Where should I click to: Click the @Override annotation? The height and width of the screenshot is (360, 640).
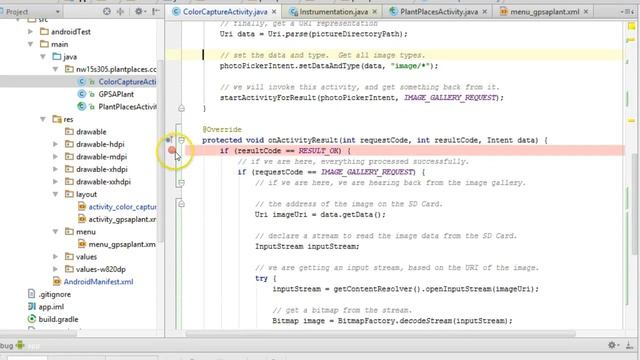pyautogui.click(x=222, y=129)
